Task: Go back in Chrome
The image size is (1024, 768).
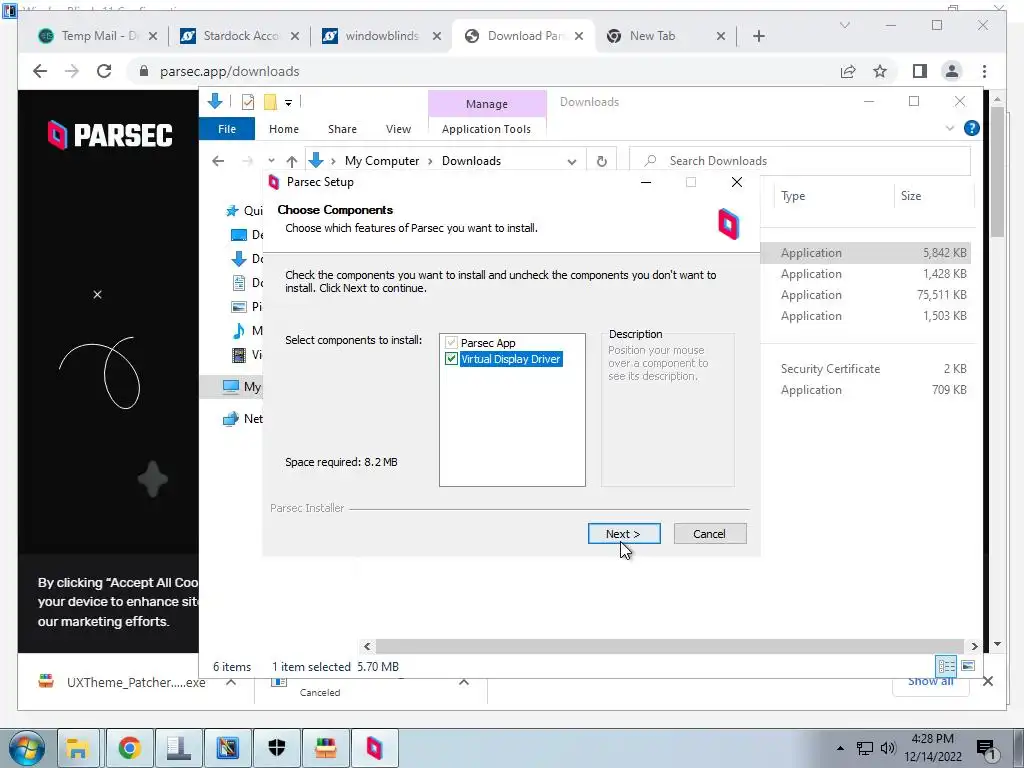Action: tap(40, 71)
